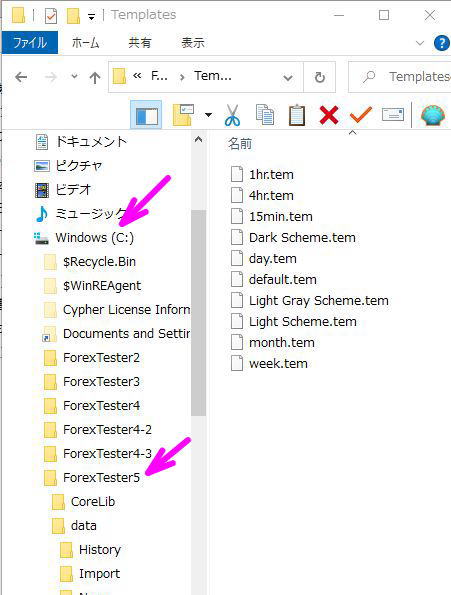Sort by the 名前 column header
The width and height of the screenshot is (451, 595).
(240, 144)
